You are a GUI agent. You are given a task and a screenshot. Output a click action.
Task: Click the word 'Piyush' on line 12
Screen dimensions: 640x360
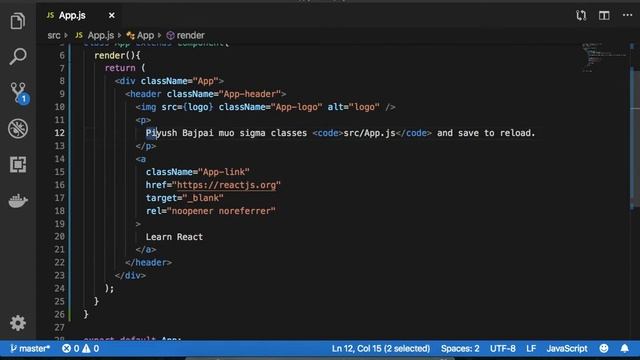coord(162,133)
